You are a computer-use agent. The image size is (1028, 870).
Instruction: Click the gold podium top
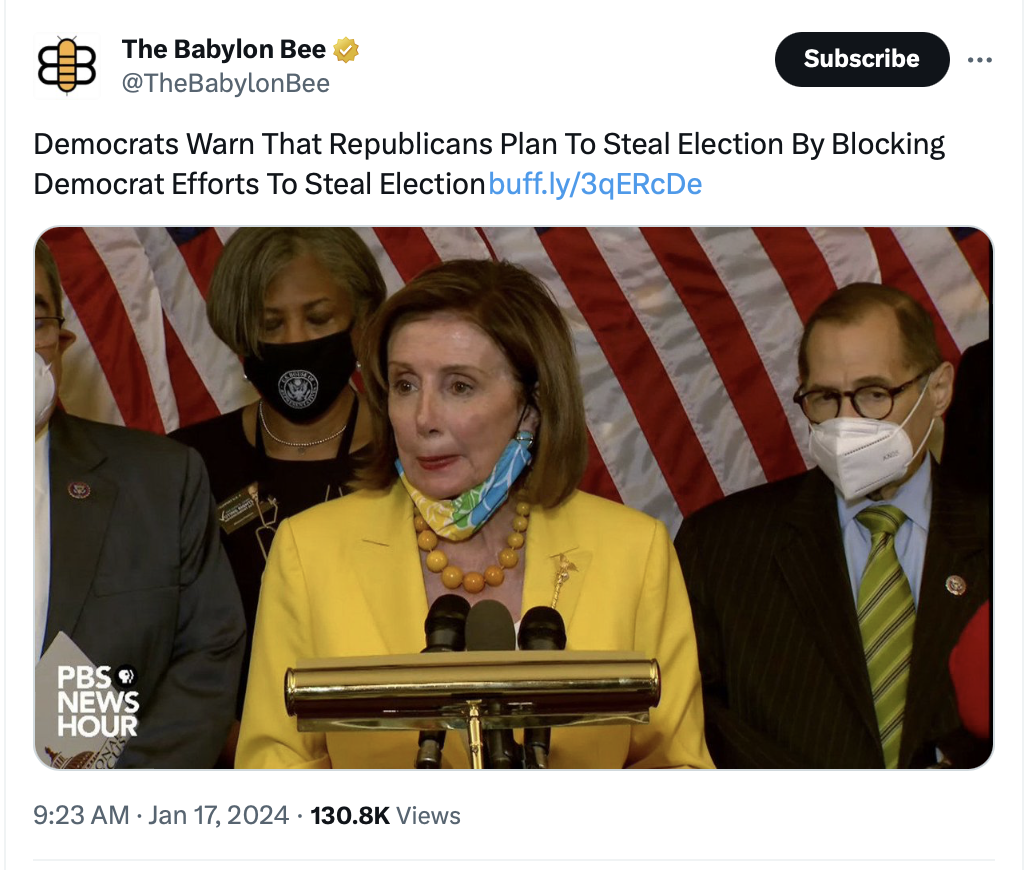(471, 685)
